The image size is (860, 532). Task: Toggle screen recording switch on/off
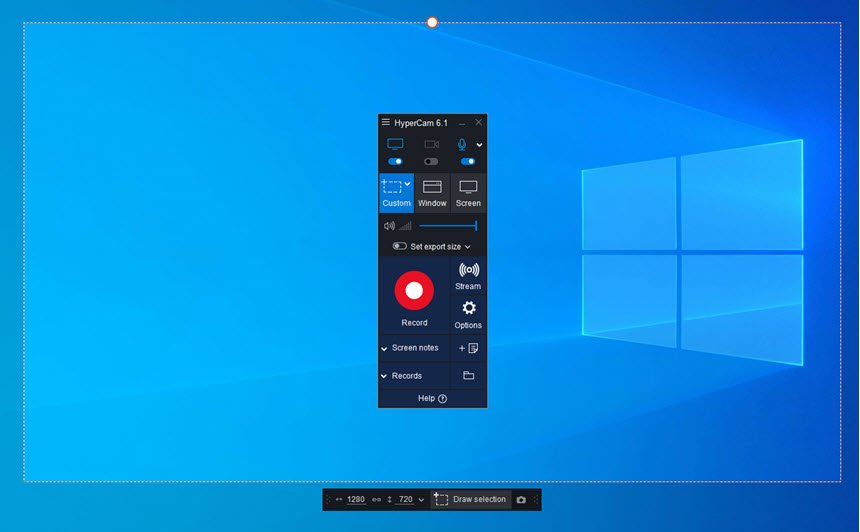(395, 161)
